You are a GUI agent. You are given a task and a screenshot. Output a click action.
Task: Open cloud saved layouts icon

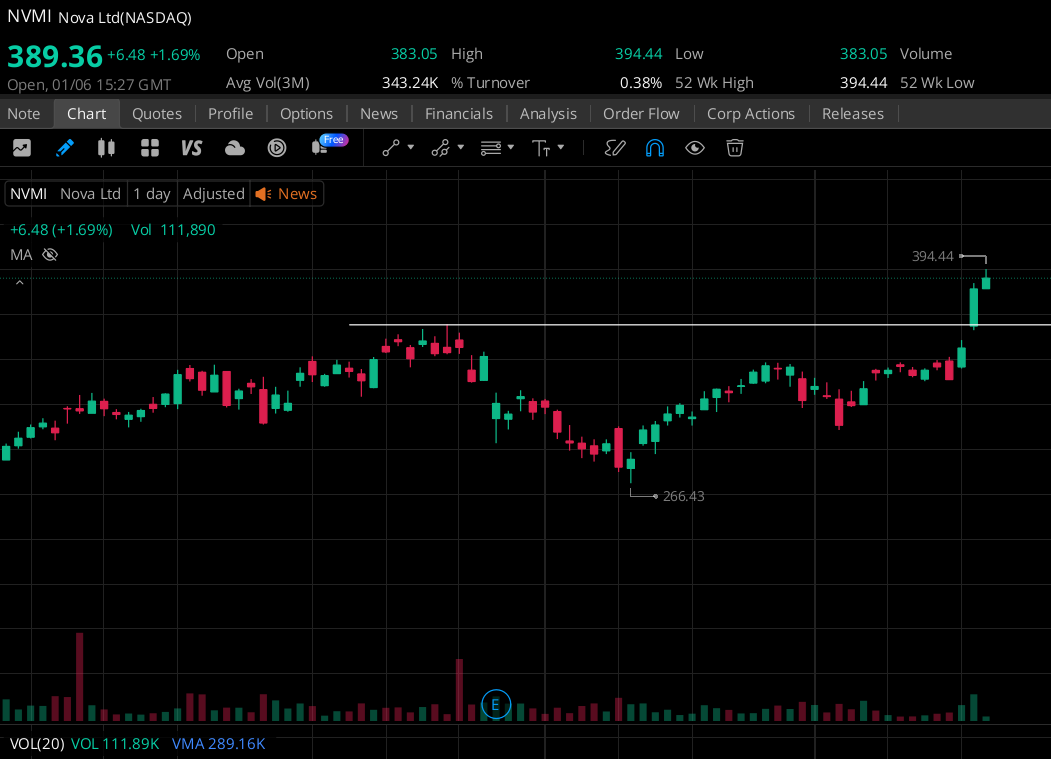click(233, 147)
